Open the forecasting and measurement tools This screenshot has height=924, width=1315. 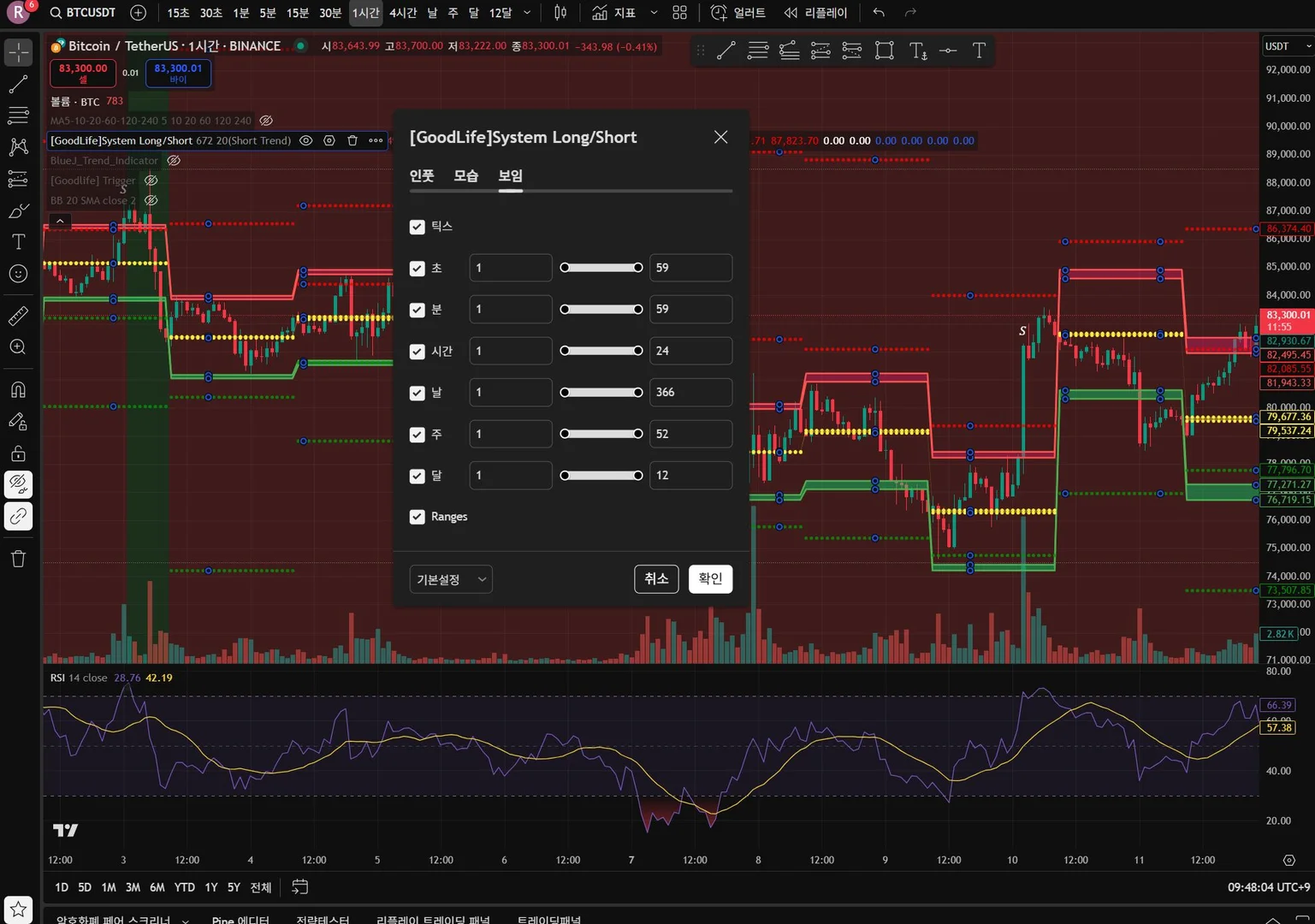18,179
